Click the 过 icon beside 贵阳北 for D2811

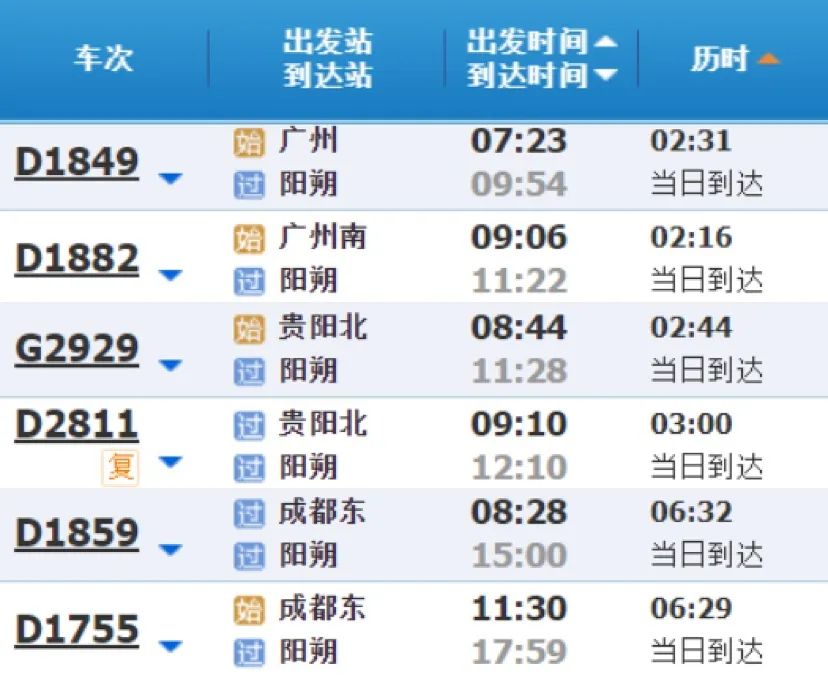tap(249, 425)
